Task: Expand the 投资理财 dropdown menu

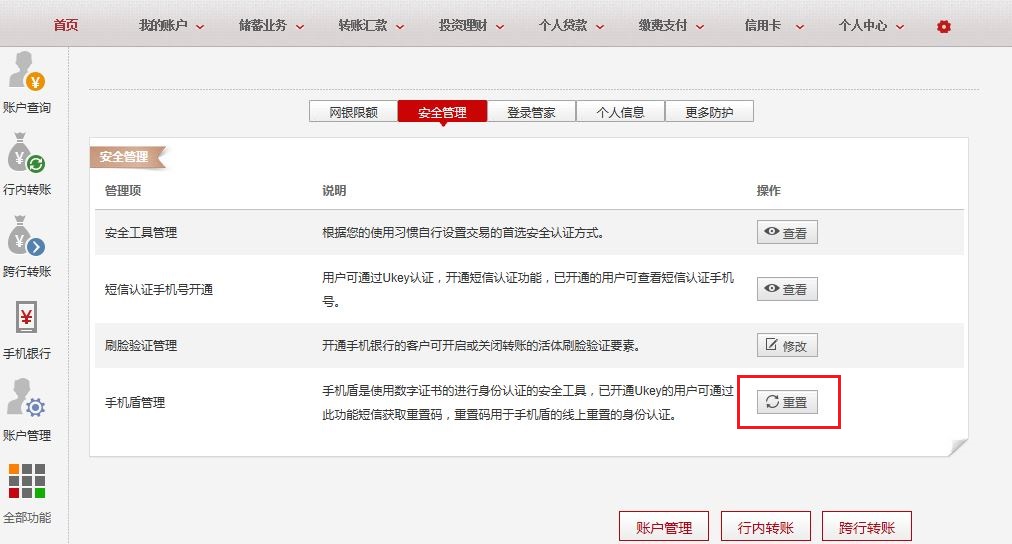Action: pyautogui.click(x=471, y=25)
